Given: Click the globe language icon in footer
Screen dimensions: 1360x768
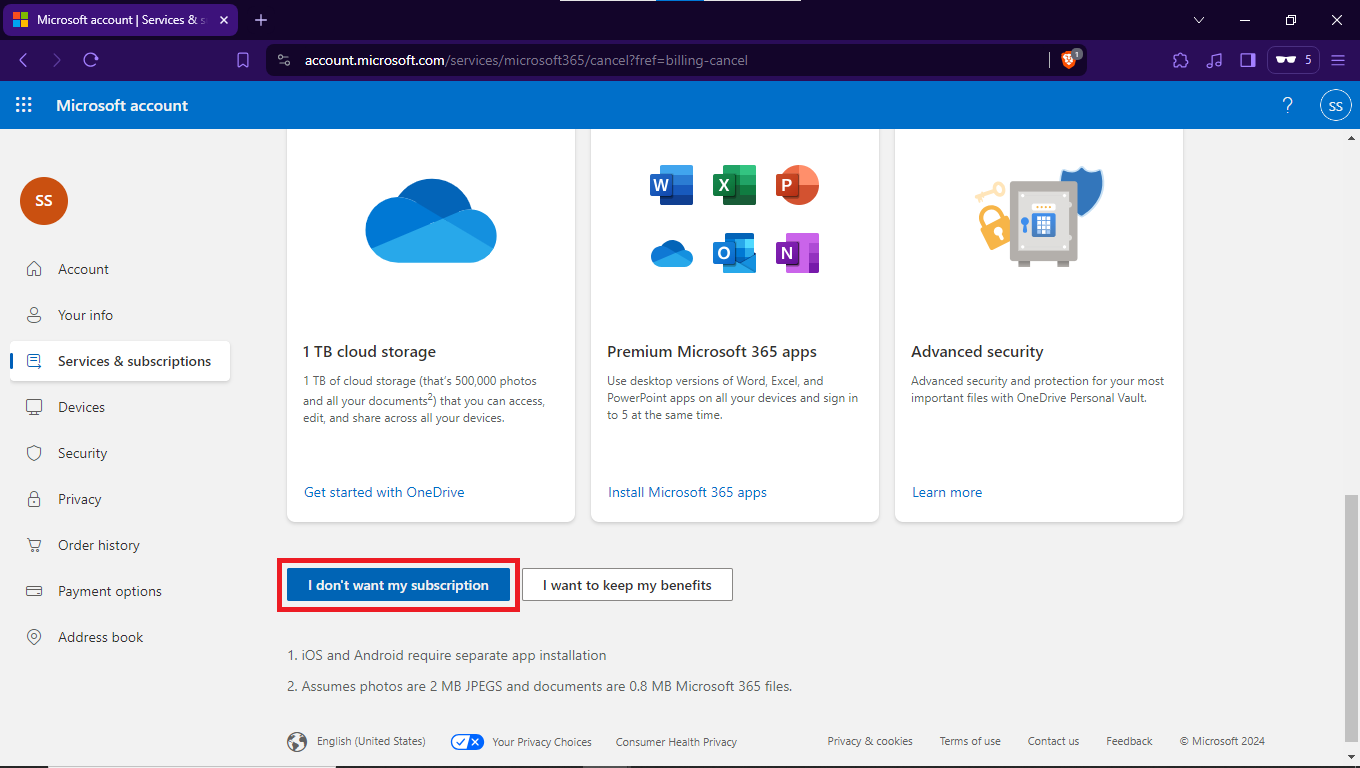Looking at the screenshot, I should point(297,742).
